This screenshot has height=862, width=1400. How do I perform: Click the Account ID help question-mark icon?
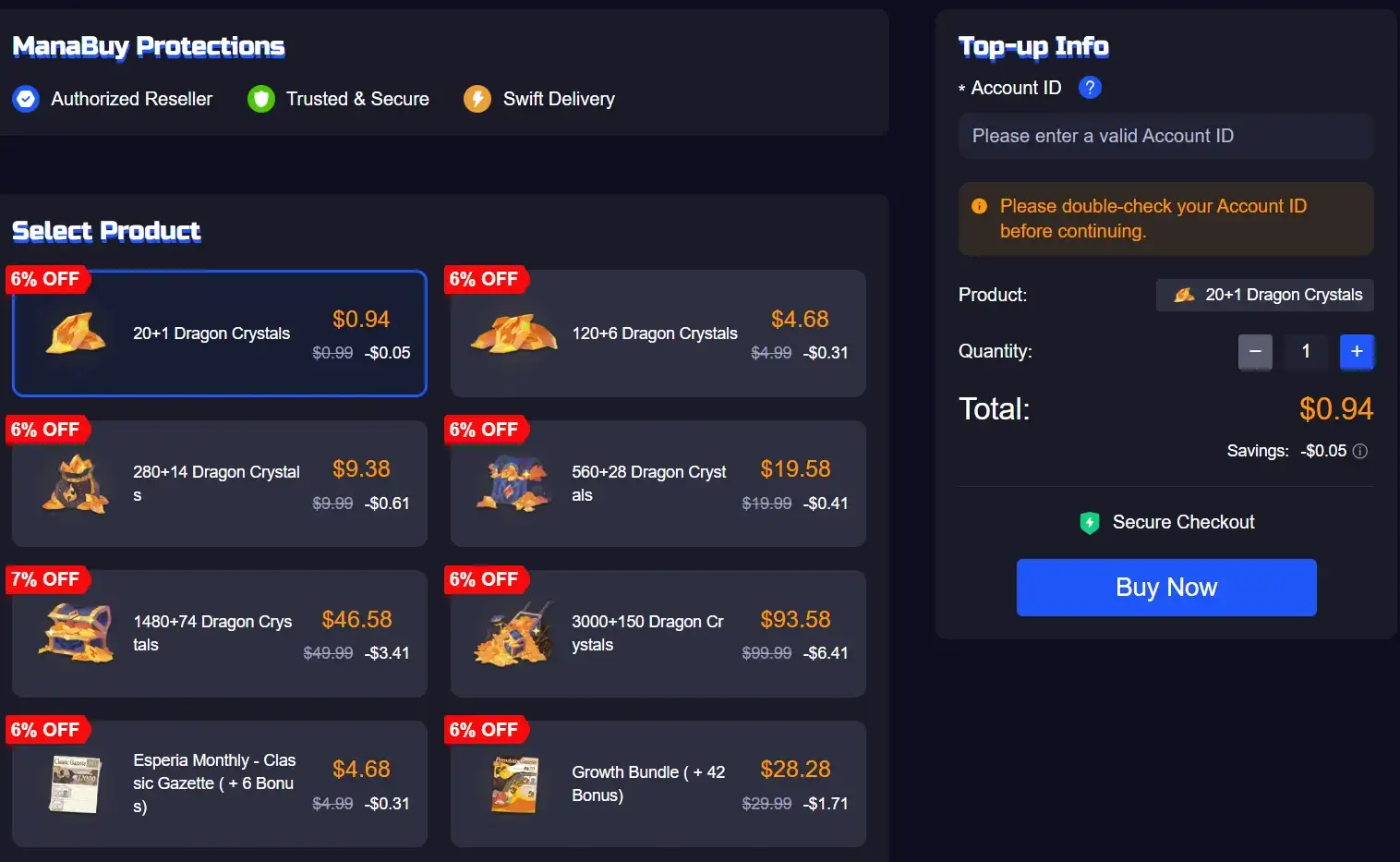1090,88
